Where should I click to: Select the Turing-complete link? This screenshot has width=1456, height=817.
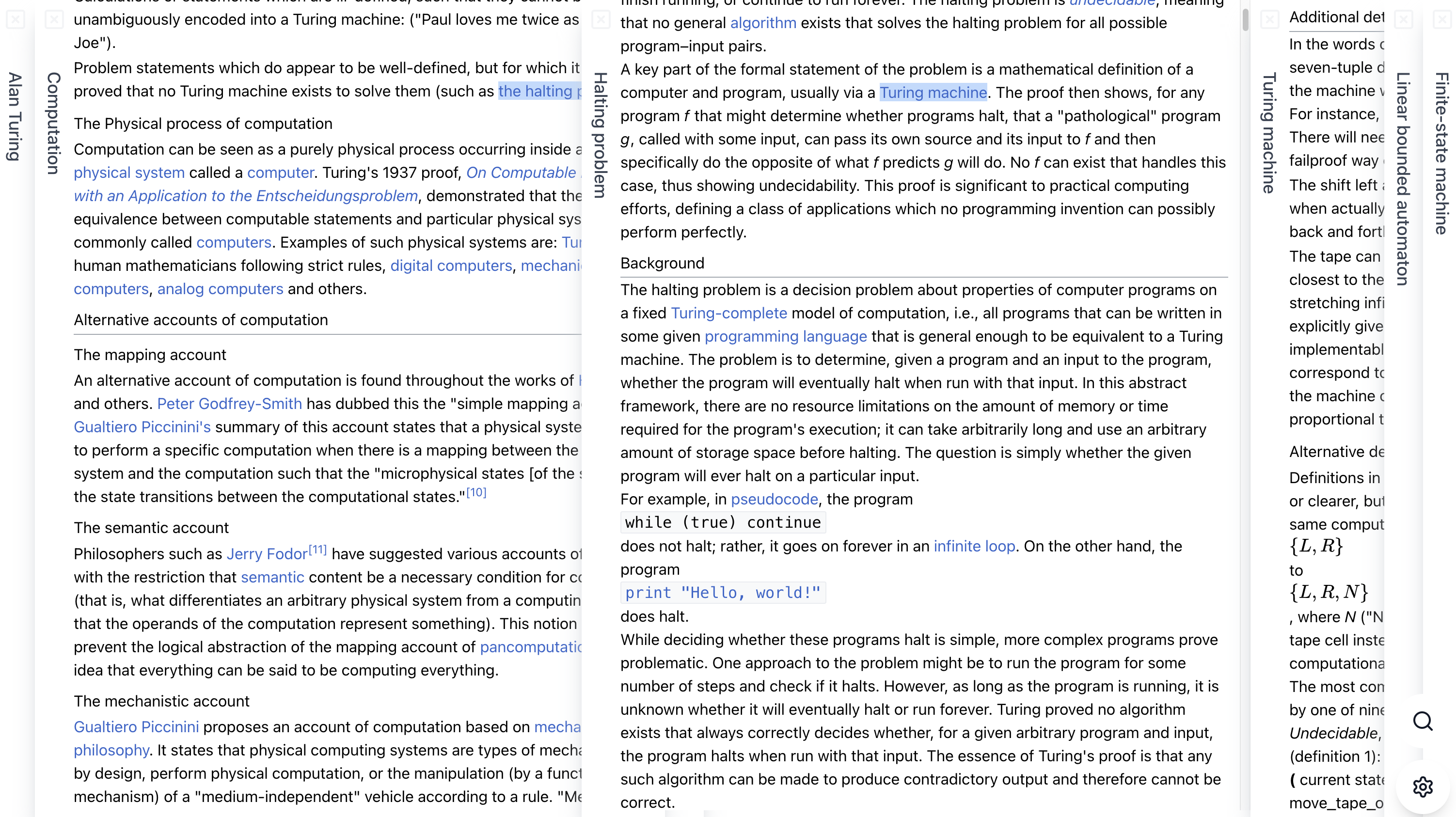tap(728, 313)
